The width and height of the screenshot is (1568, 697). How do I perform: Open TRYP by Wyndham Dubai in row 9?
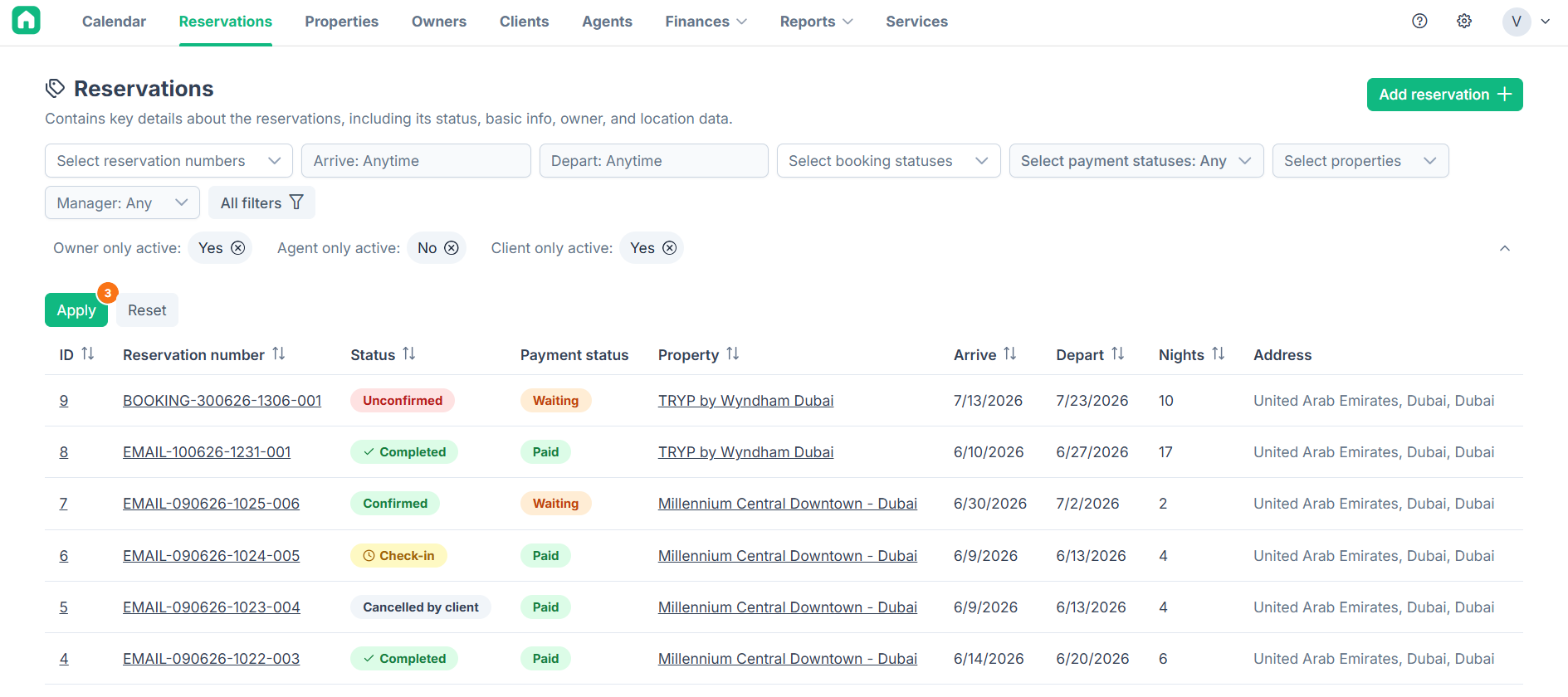[x=745, y=401]
